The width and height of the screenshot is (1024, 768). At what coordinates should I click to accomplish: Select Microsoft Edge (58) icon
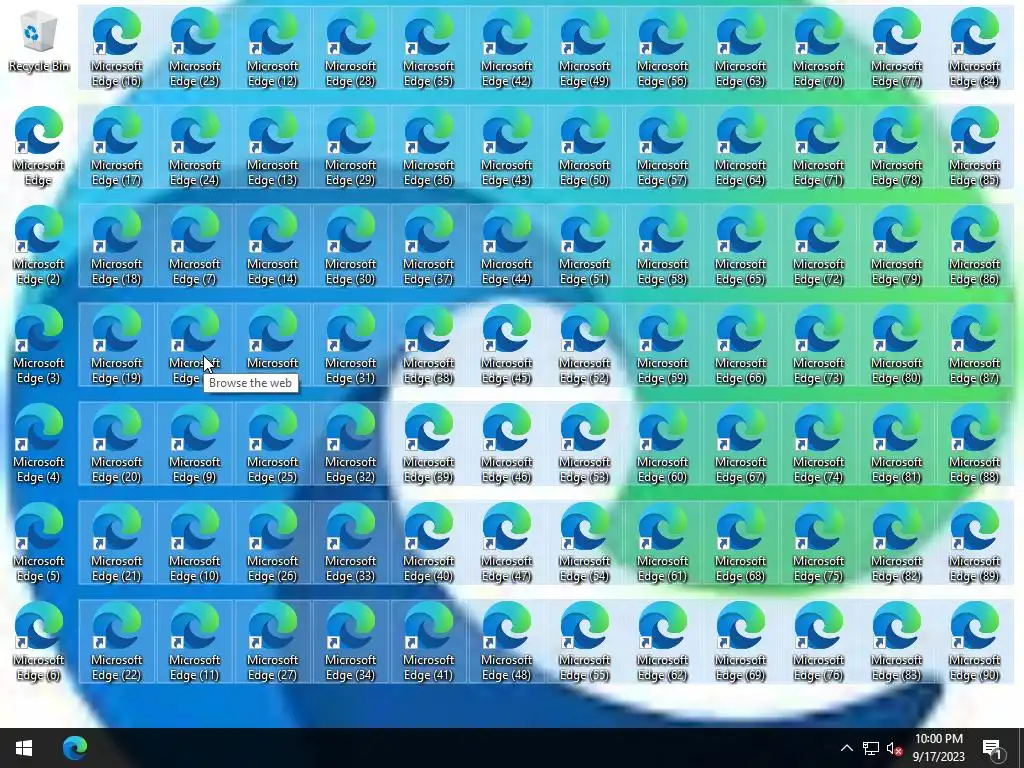point(662,246)
